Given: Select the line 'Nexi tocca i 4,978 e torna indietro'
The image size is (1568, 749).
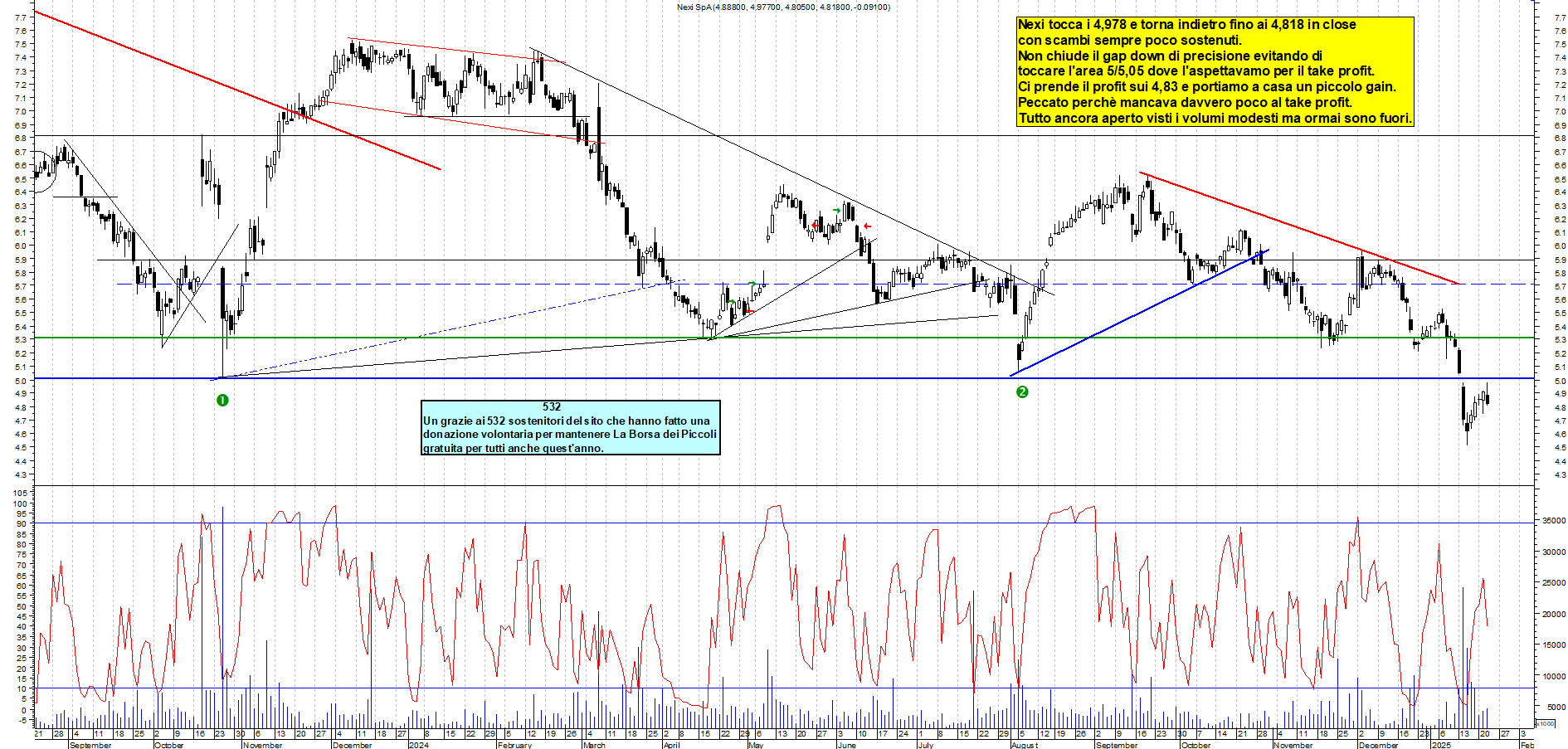Looking at the screenshot, I should tap(1186, 25).
